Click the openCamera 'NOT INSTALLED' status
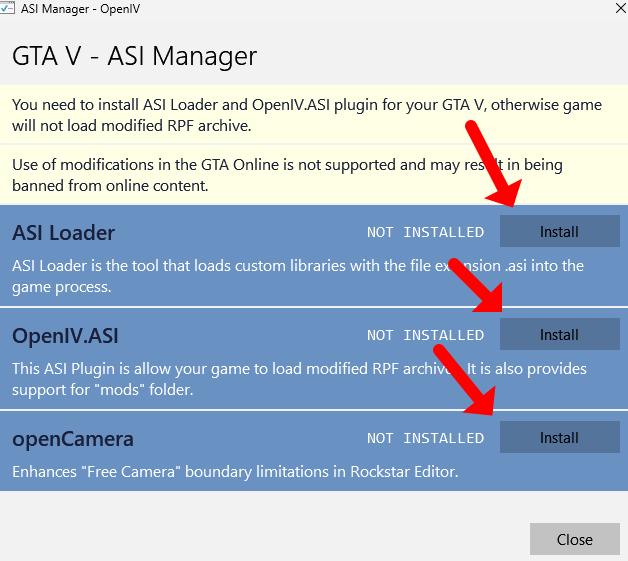 tap(425, 439)
